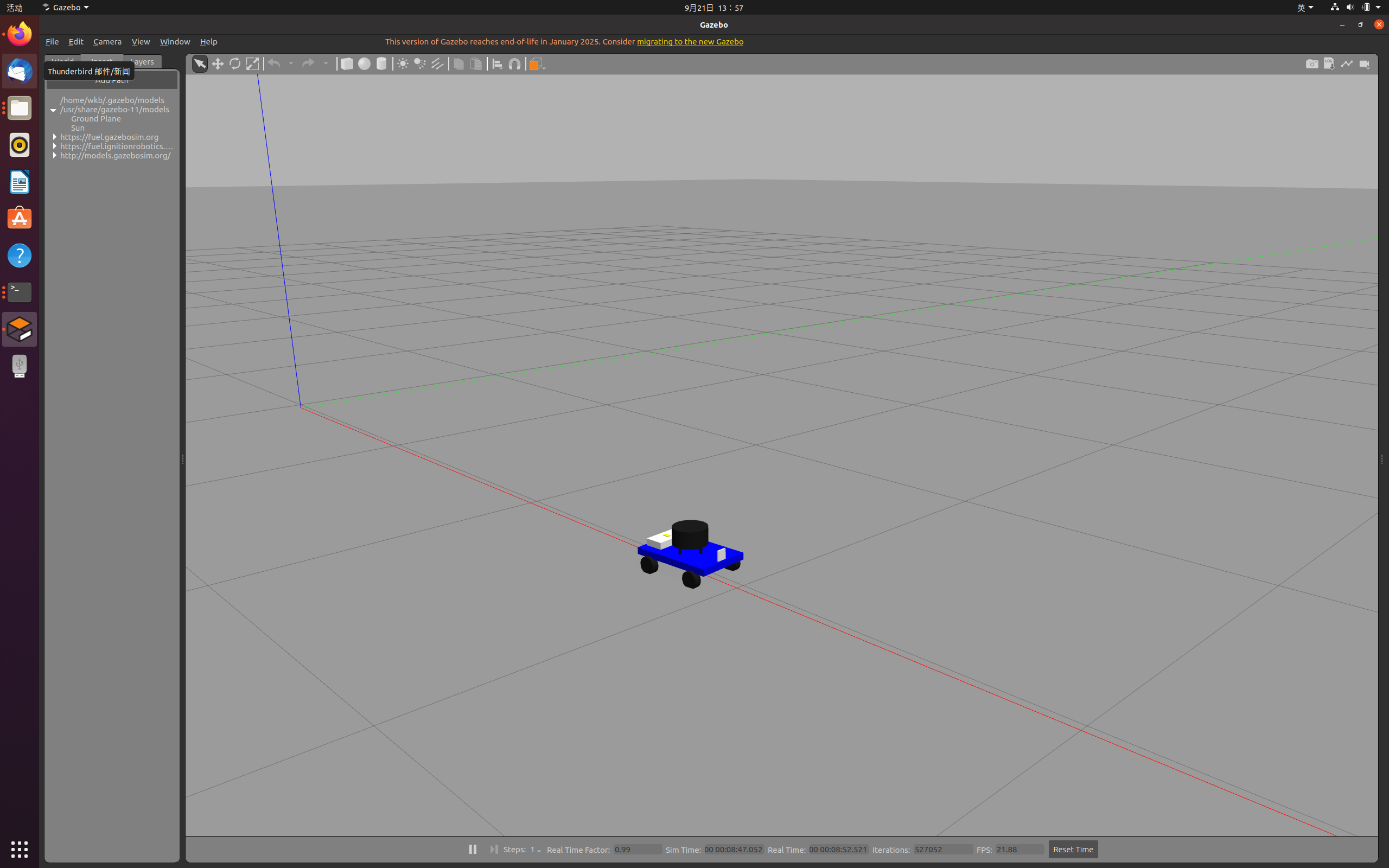This screenshot has width=1389, height=868.
Task: Open the align tool dropdown
Action: click(498, 63)
